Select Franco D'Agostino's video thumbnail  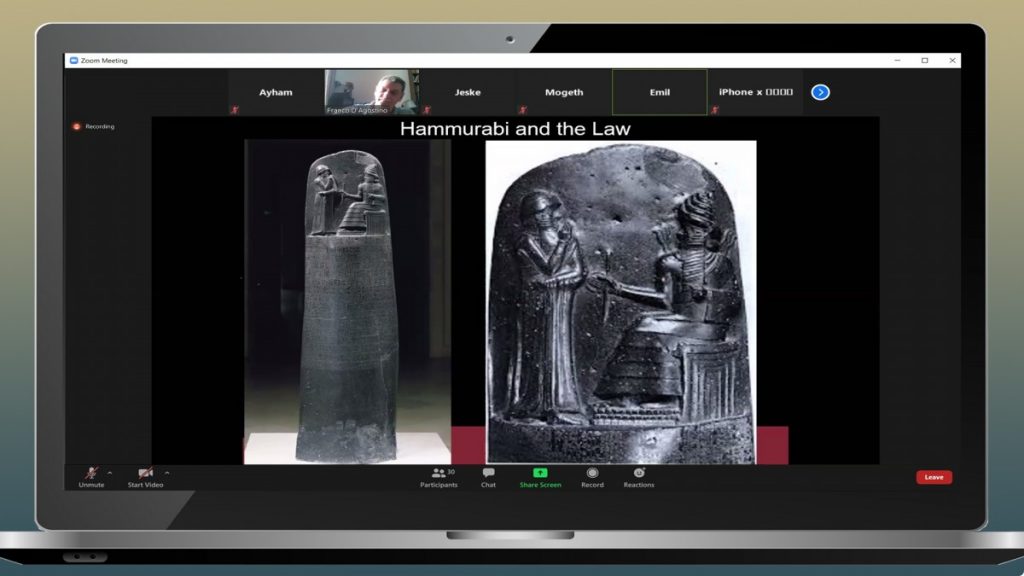[371, 92]
